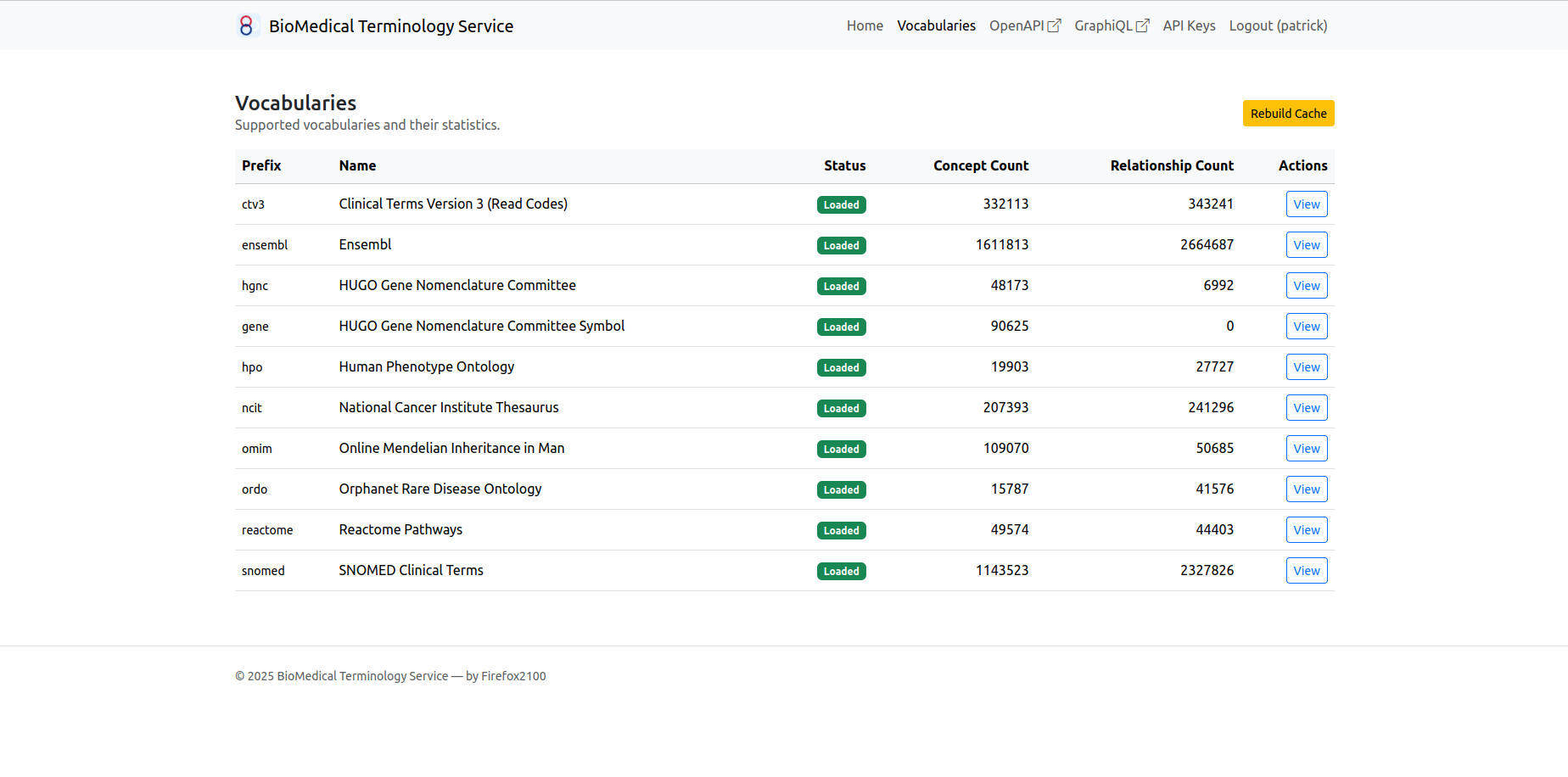Viewport: 1568px width, 777px height.
Task: Click View for the gene prefix row
Action: 1306,327
